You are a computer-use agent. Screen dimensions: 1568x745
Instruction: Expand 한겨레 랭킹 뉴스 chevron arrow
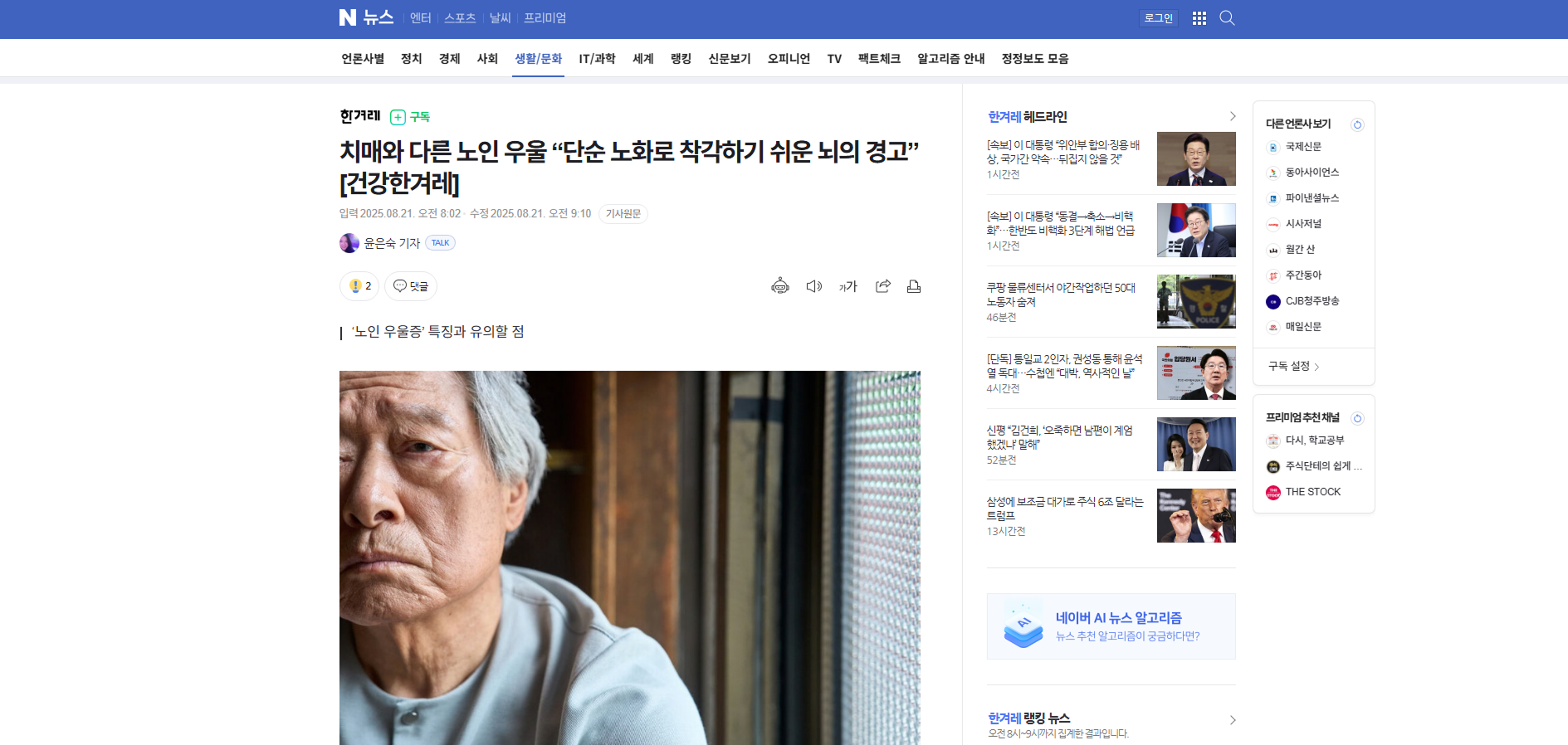tap(1232, 720)
